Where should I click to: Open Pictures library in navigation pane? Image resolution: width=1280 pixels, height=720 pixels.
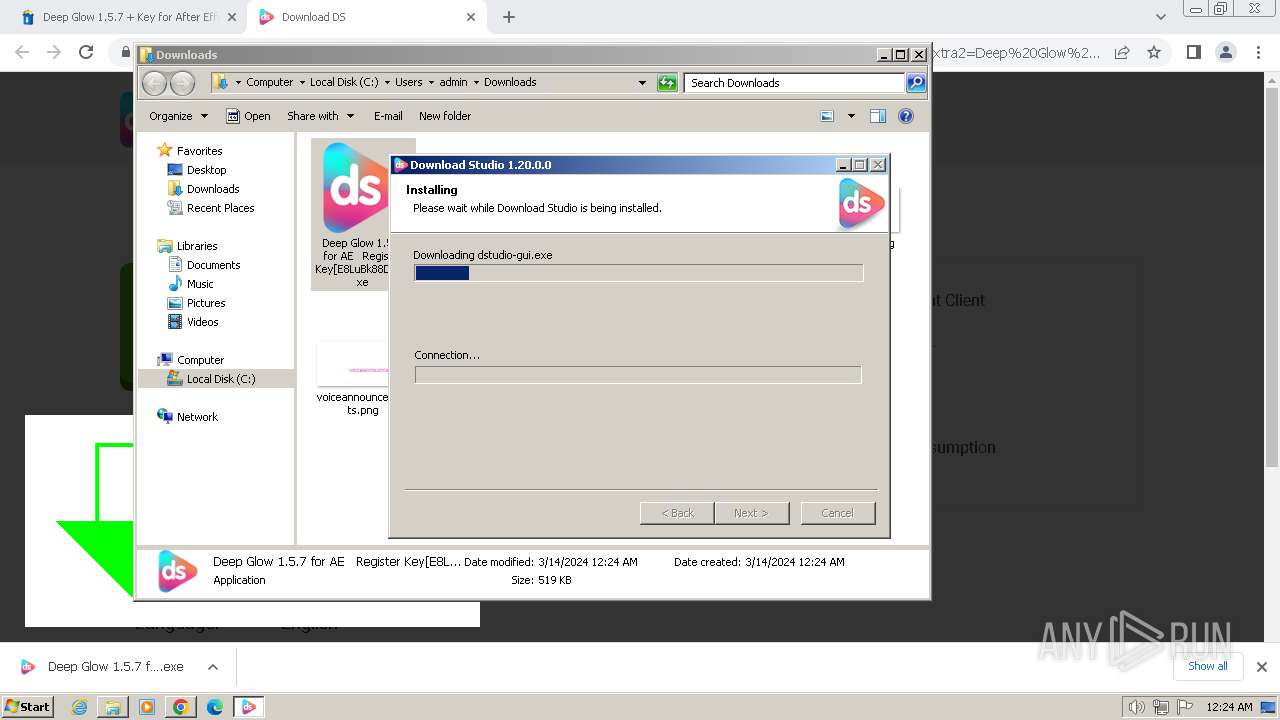click(206, 303)
